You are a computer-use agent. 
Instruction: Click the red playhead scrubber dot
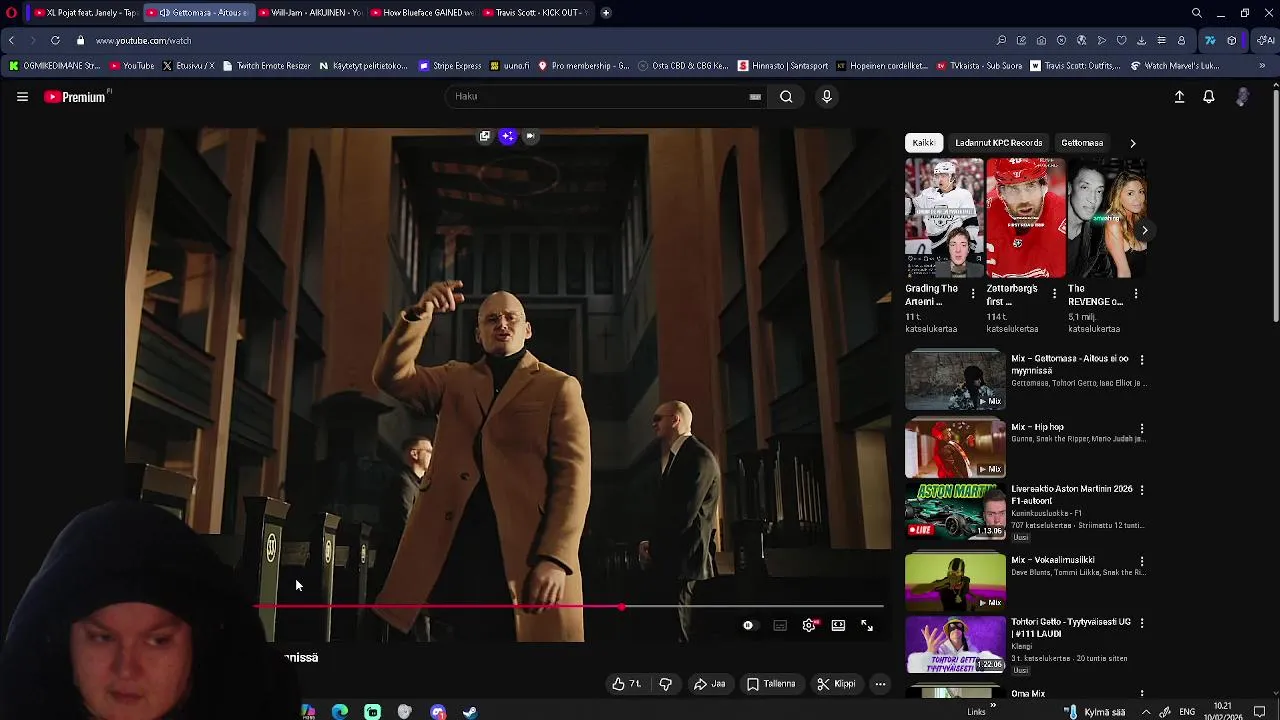point(622,607)
